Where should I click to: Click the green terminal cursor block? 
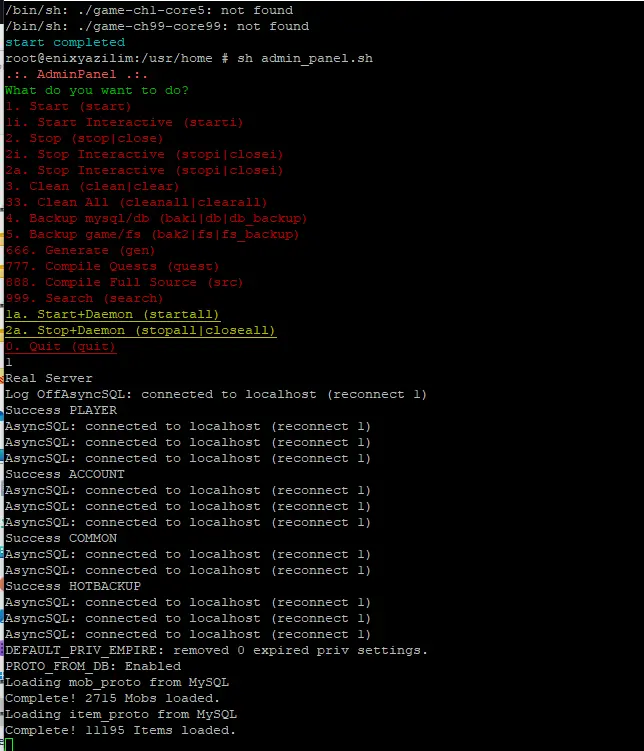(x=8, y=745)
